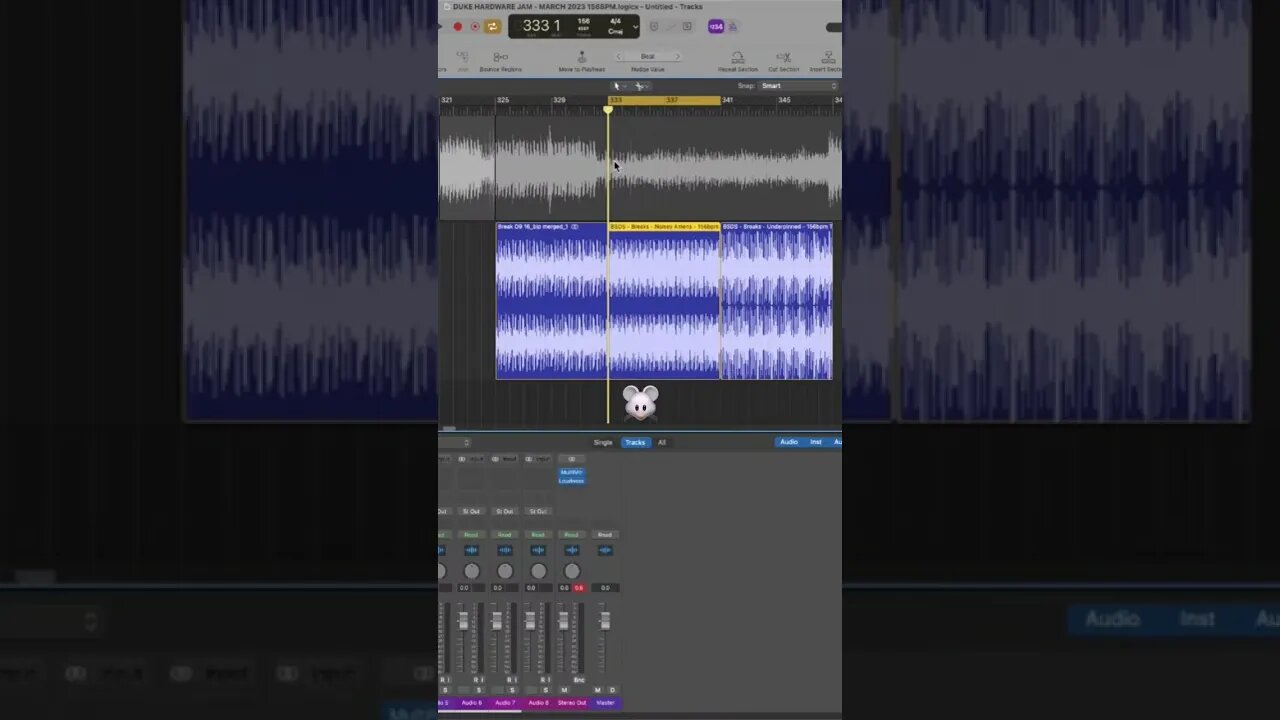Toggle the metronome click button
This screenshot has width=1280, height=720.
(x=732, y=27)
